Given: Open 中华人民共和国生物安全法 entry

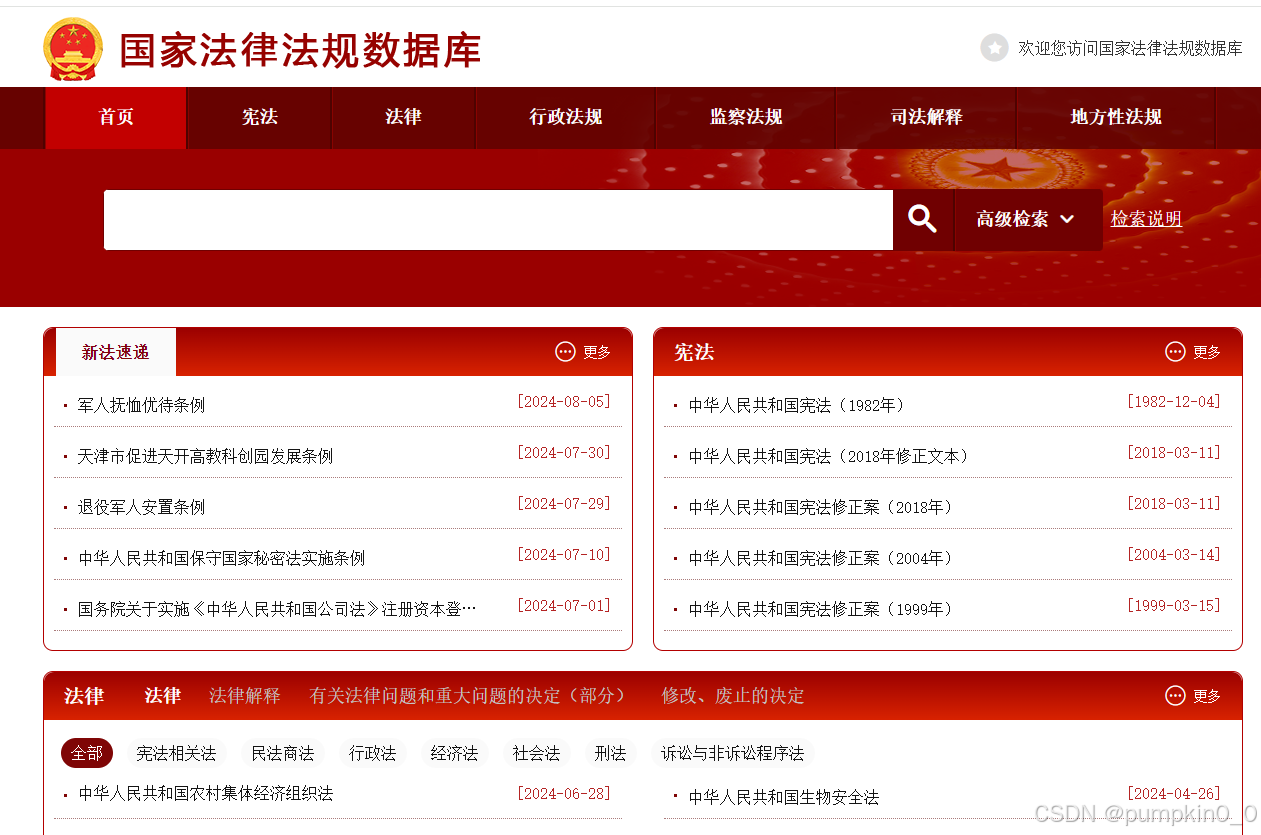Looking at the screenshot, I should (x=783, y=797).
